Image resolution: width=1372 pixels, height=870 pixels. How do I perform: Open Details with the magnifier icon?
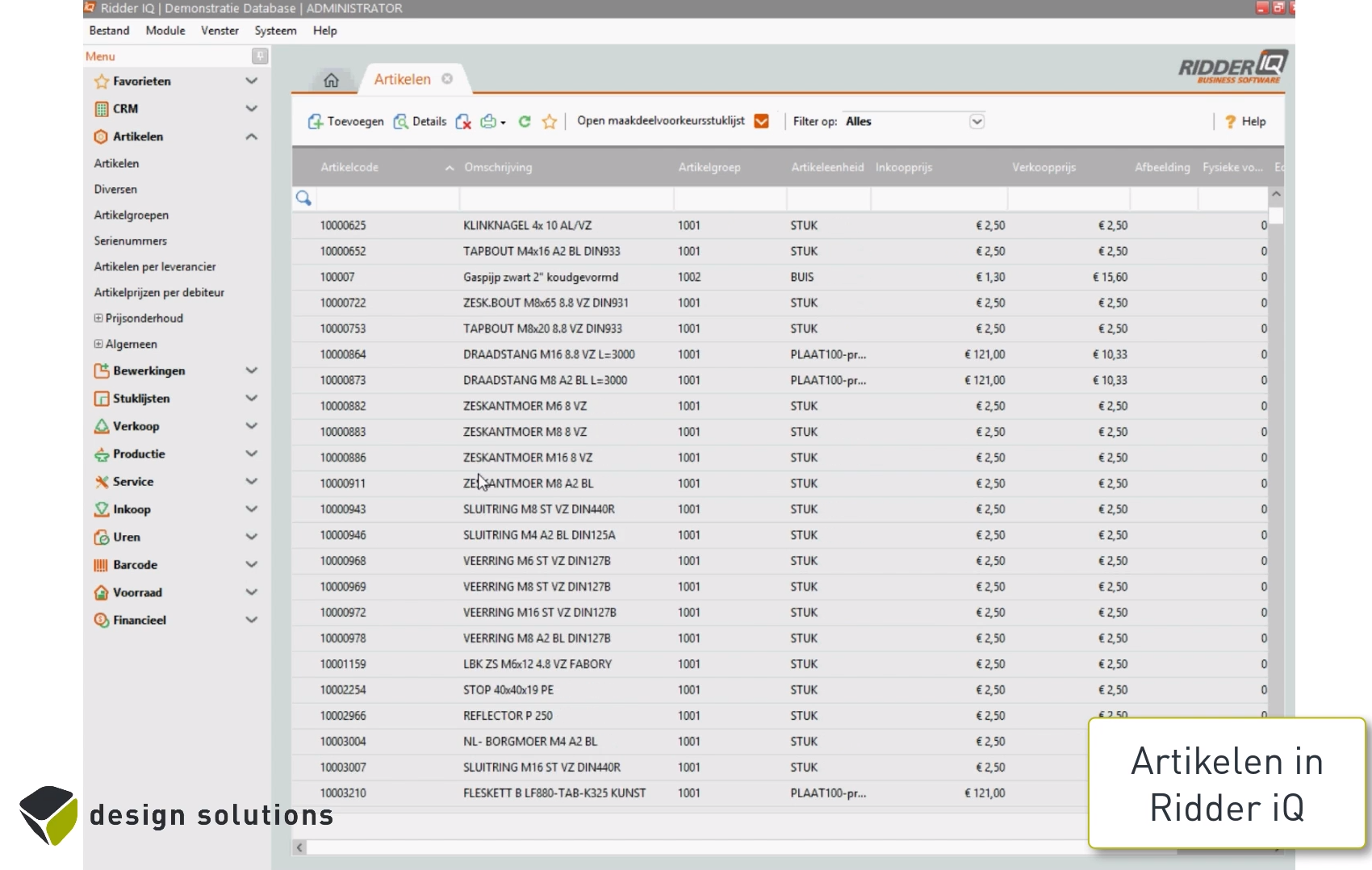click(x=402, y=121)
